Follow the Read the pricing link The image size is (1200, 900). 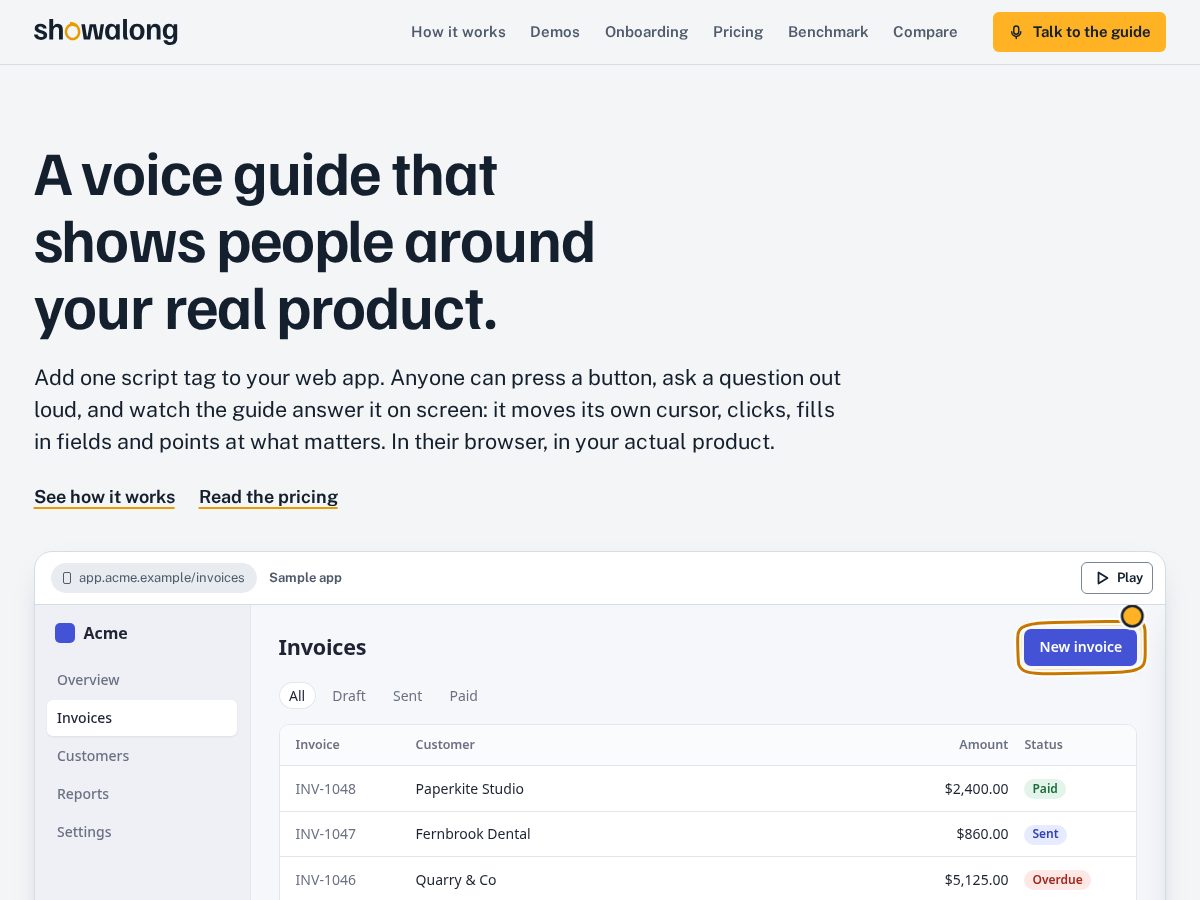[x=268, y=497]
